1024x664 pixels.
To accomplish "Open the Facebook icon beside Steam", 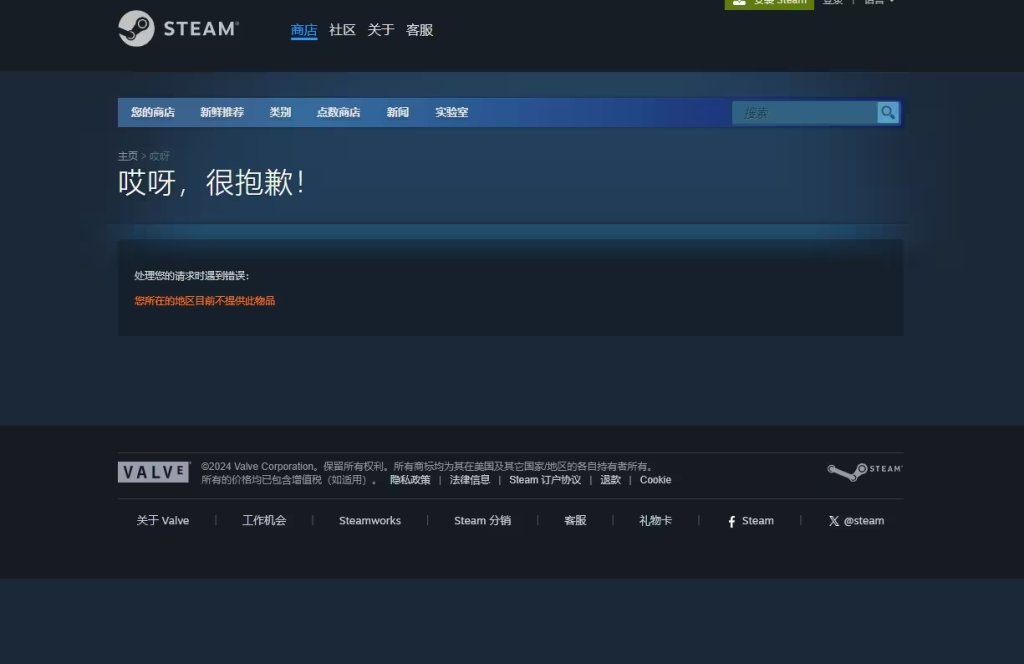I will [x=731, y=521].
